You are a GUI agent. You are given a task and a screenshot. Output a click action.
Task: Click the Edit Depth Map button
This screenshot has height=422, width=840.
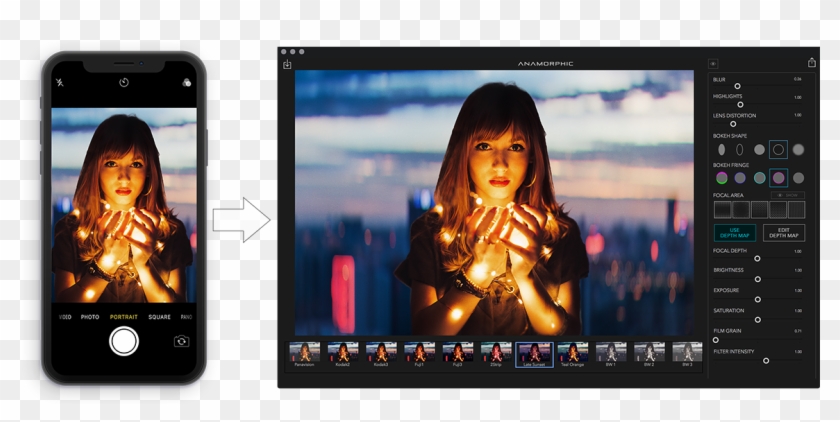(784, 233)
